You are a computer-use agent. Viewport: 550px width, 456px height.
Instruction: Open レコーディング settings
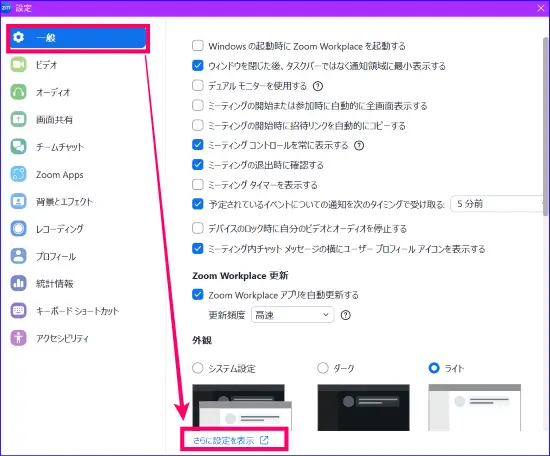pyautogui.click(x=78, y=229)
